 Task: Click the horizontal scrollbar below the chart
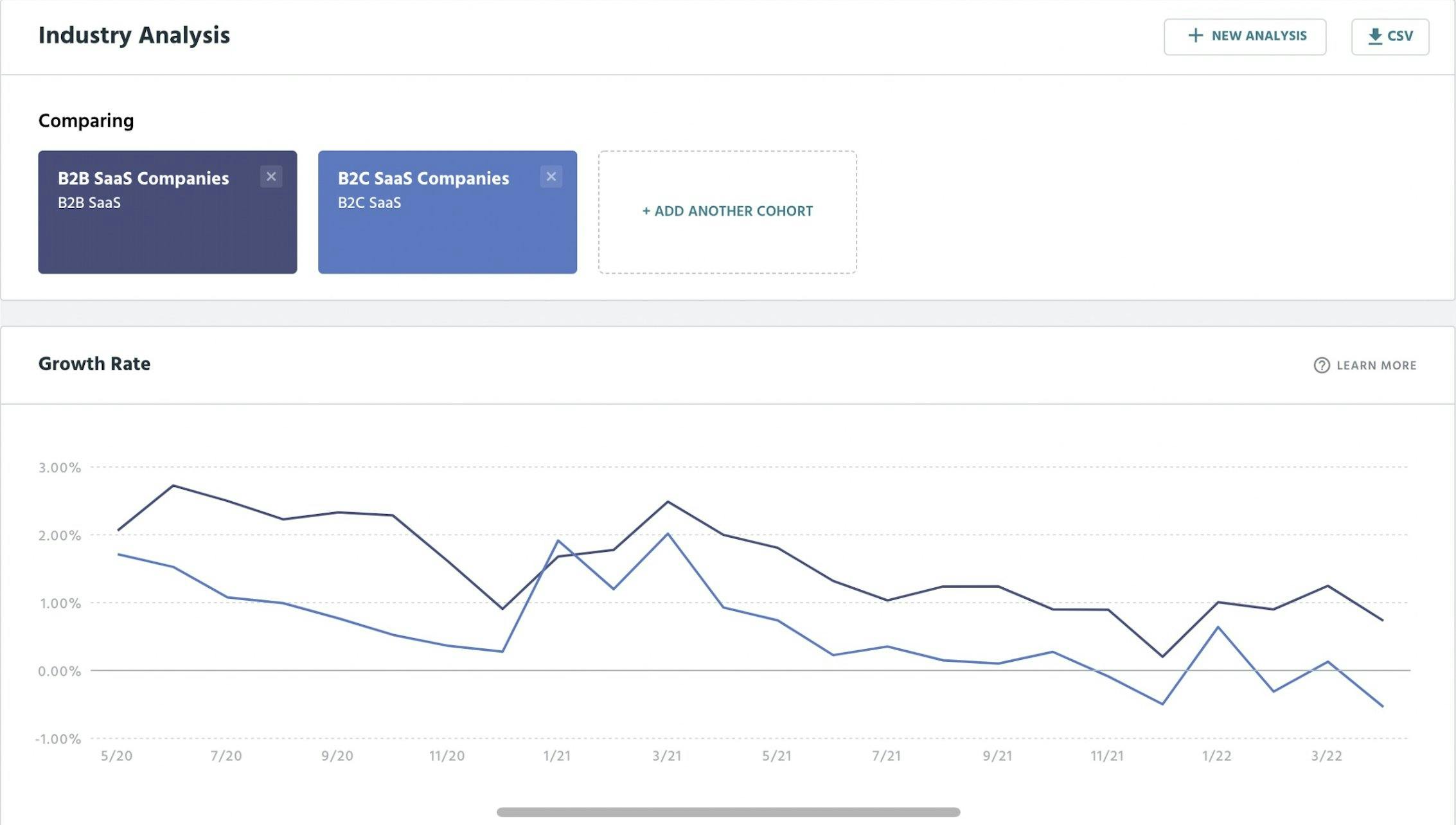point(728,812)
